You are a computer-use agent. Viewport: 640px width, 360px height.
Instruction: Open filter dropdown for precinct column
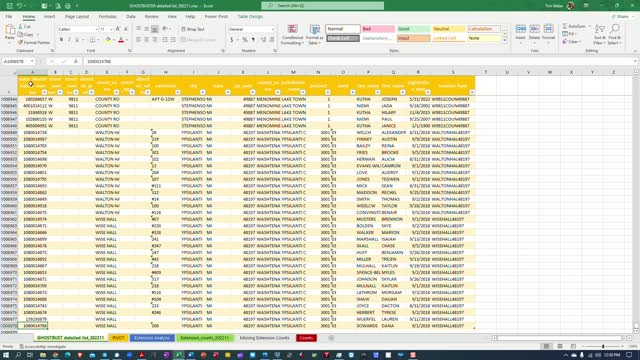tap(327, 92)
